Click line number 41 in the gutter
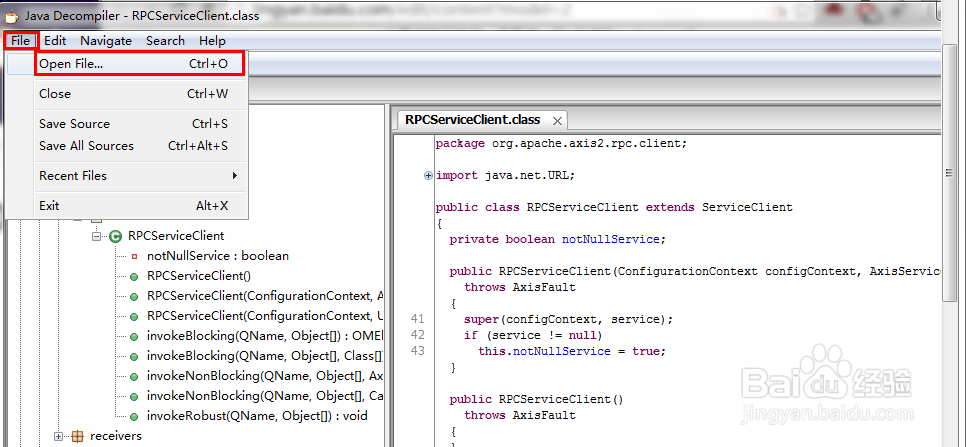Screen dimensions: 966x447 click(x=418, y=320)
